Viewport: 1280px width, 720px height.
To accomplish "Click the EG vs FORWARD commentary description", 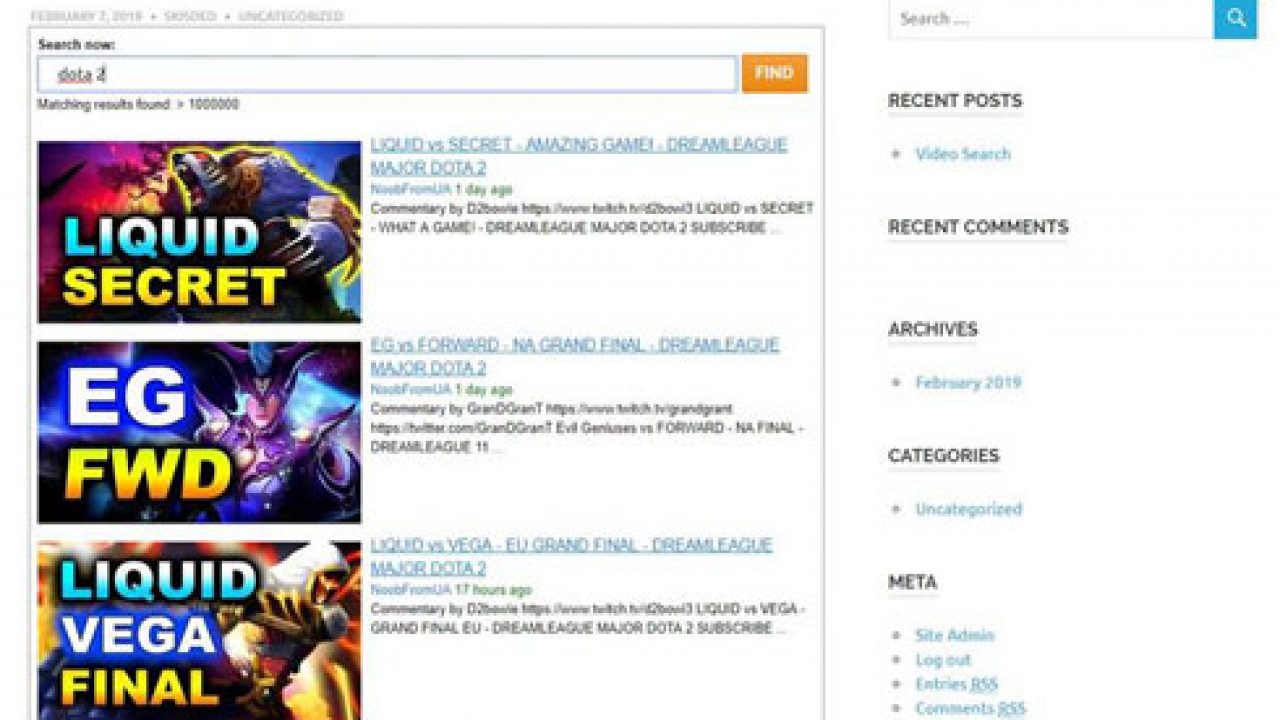I will pos(586,428).
